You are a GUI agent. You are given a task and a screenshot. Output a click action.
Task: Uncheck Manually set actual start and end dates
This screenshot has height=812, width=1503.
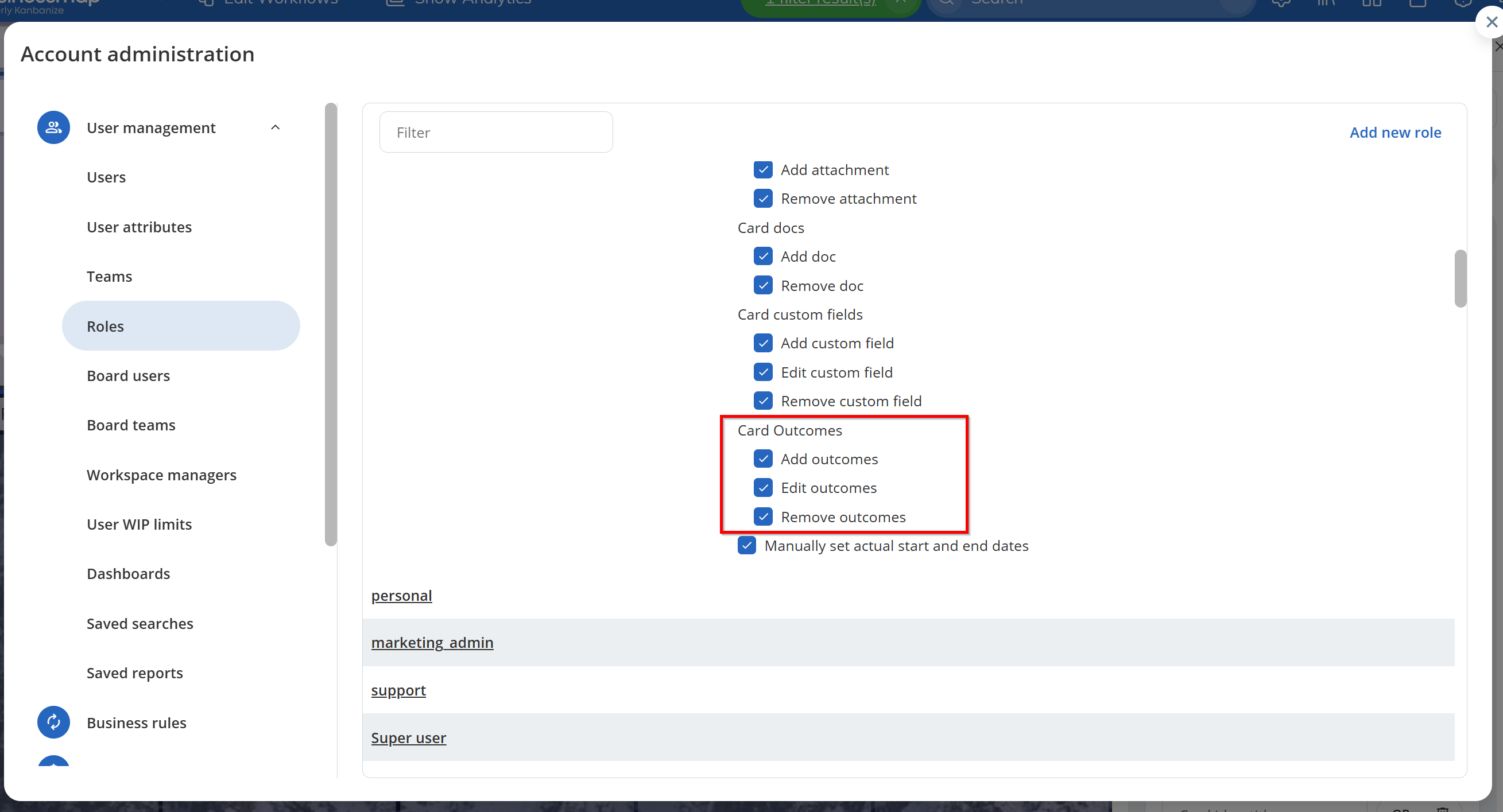(x=746, y=545)
